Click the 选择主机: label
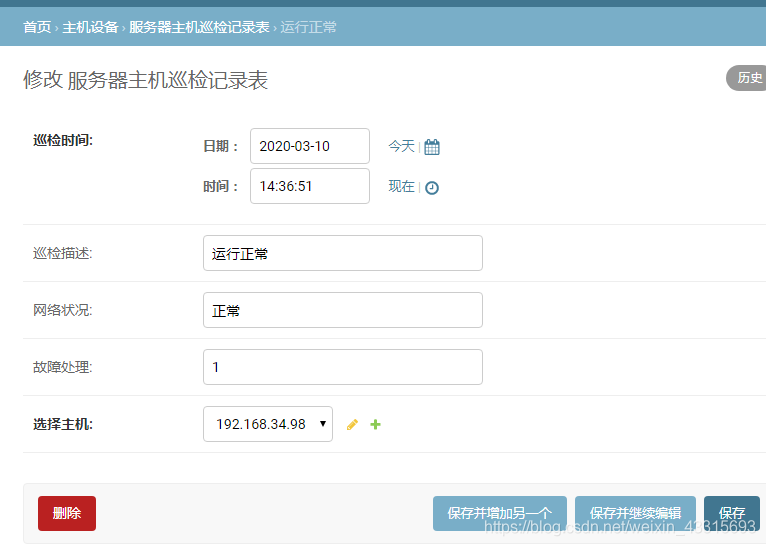This screenshot has height=546, width=766. tap(63, 424)
